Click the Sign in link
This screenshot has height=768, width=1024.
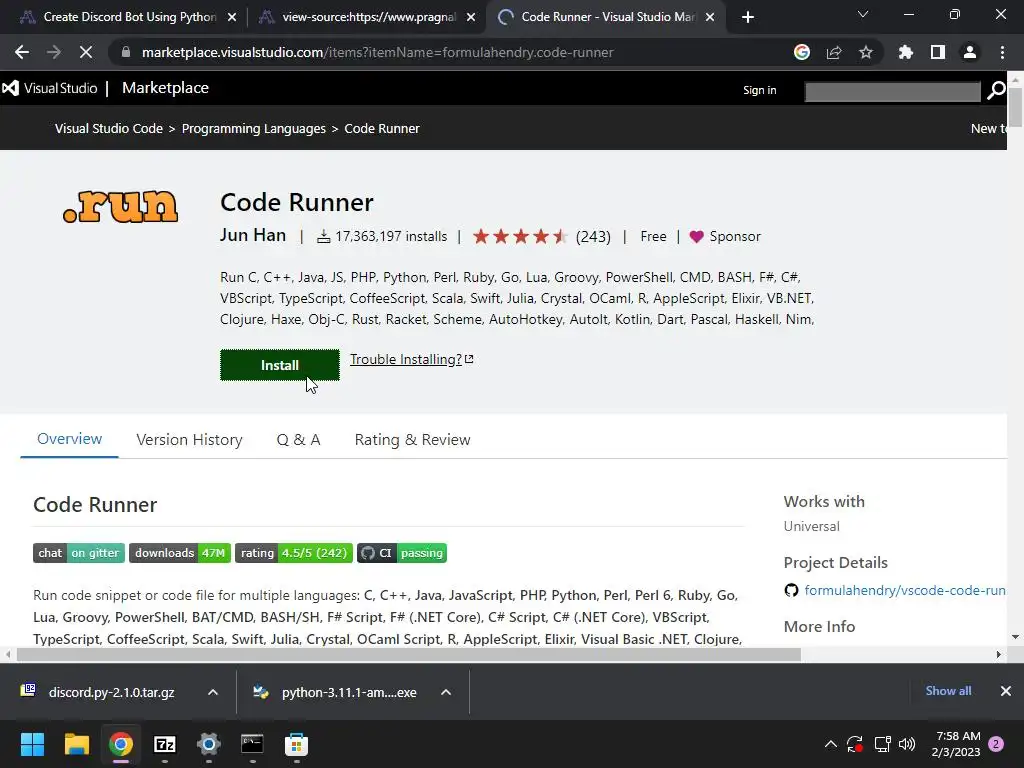pos(760,90)
